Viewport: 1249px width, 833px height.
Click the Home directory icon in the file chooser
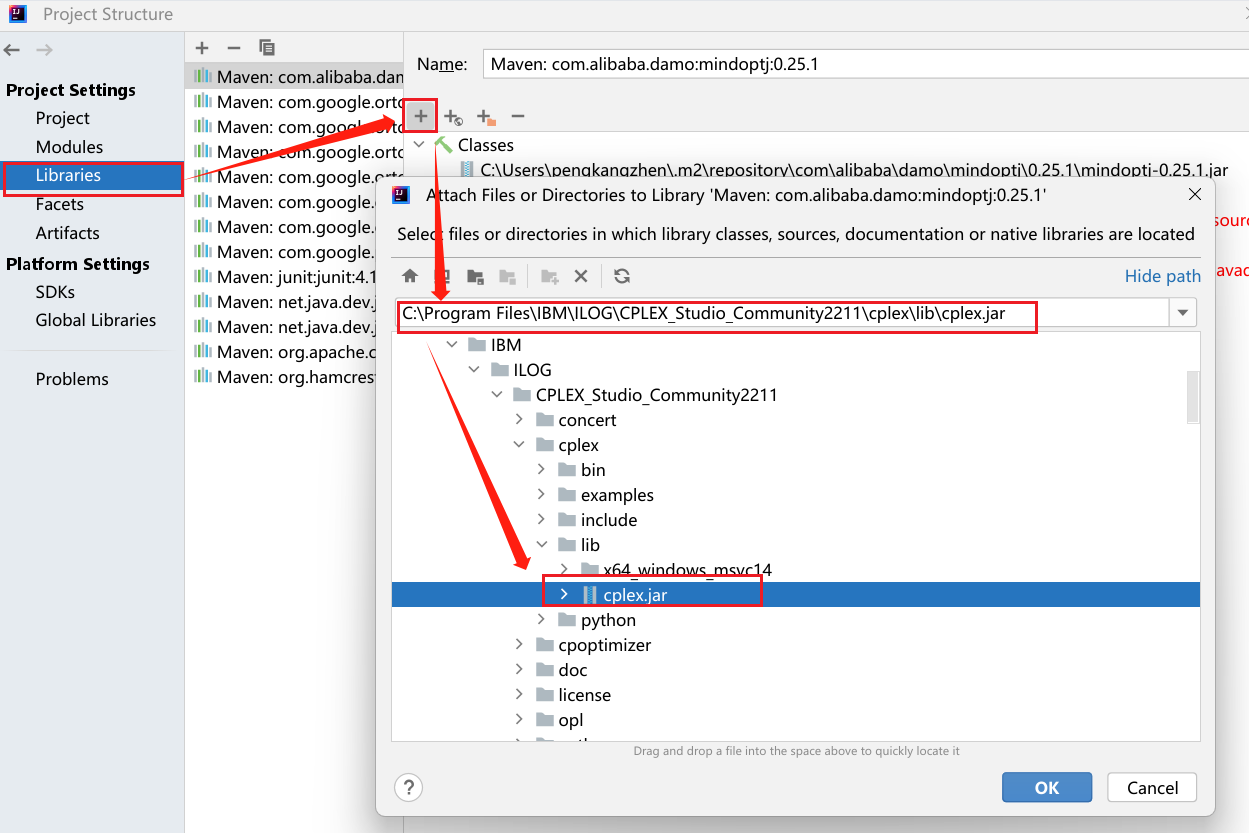point(410,275)
